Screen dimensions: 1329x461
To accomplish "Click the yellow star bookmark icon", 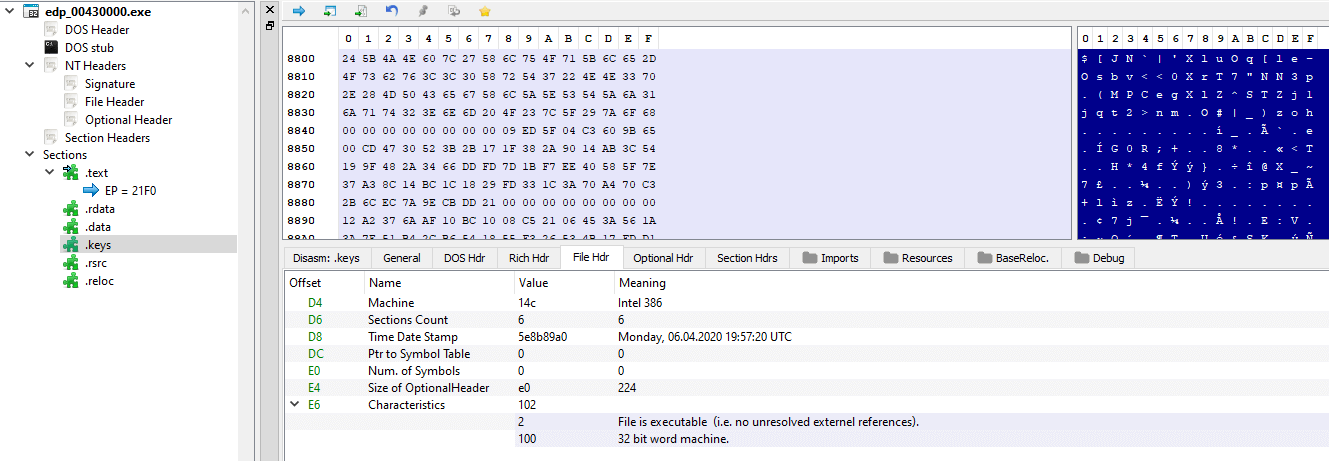I will coord(485,11).
